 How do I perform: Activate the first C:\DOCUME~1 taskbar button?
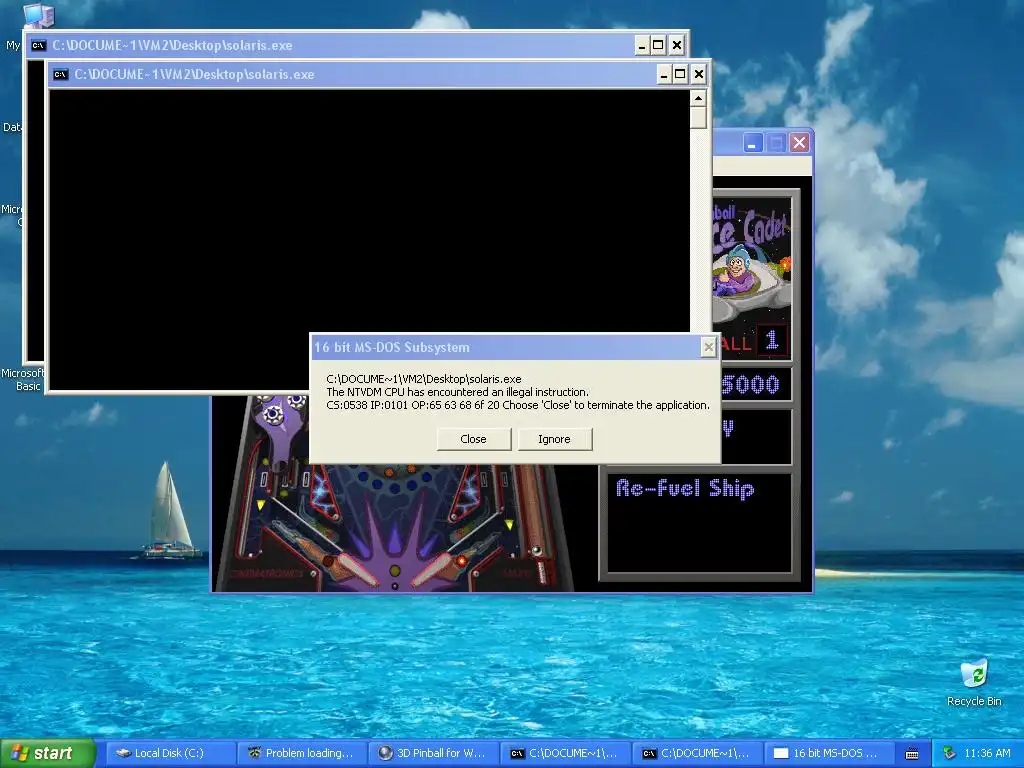pyautogui.click(x=565, y=753)
